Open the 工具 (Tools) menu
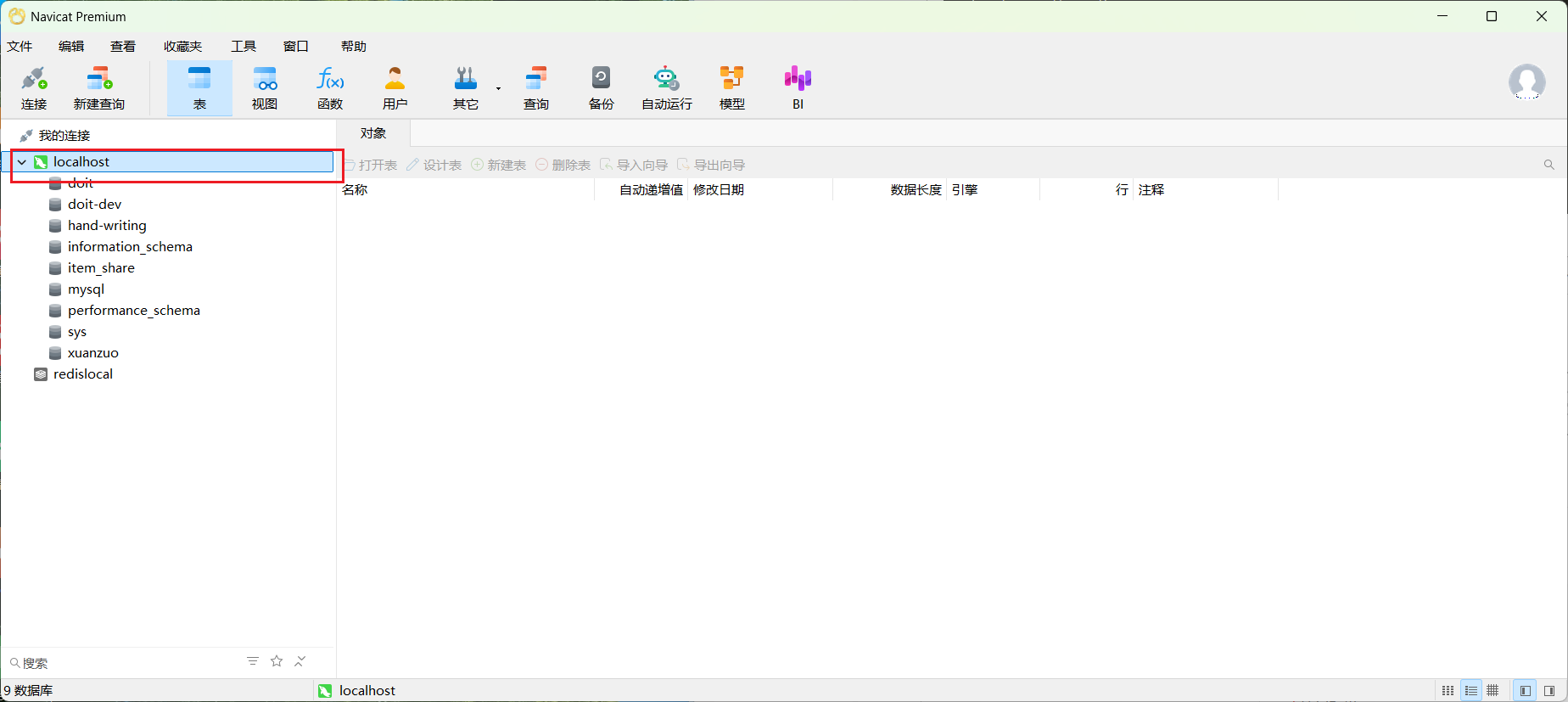Image resolution: width=1568 pixels, height=702 pixels. point(244,47)
